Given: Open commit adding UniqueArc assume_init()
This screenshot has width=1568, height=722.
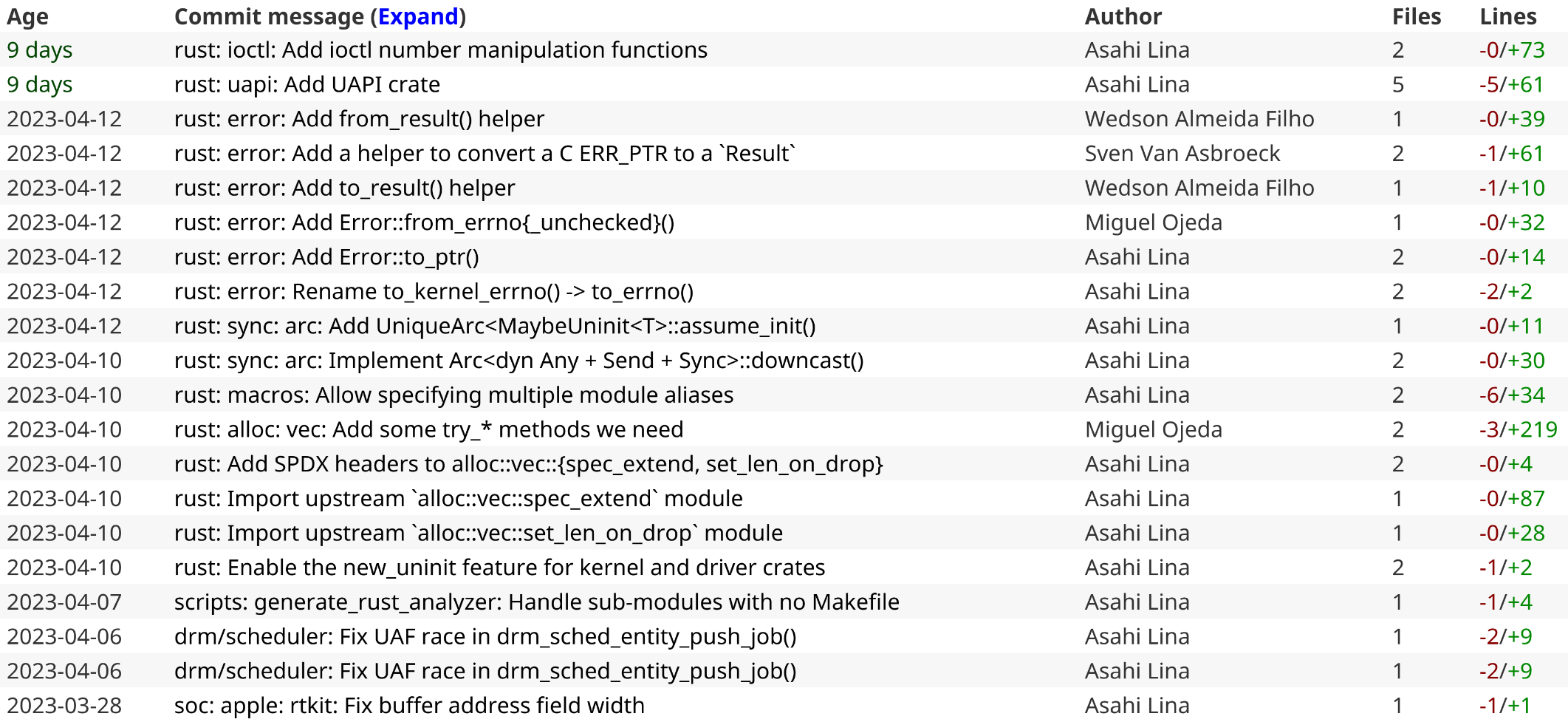Looking at the screenshot, I should (495, 326).
